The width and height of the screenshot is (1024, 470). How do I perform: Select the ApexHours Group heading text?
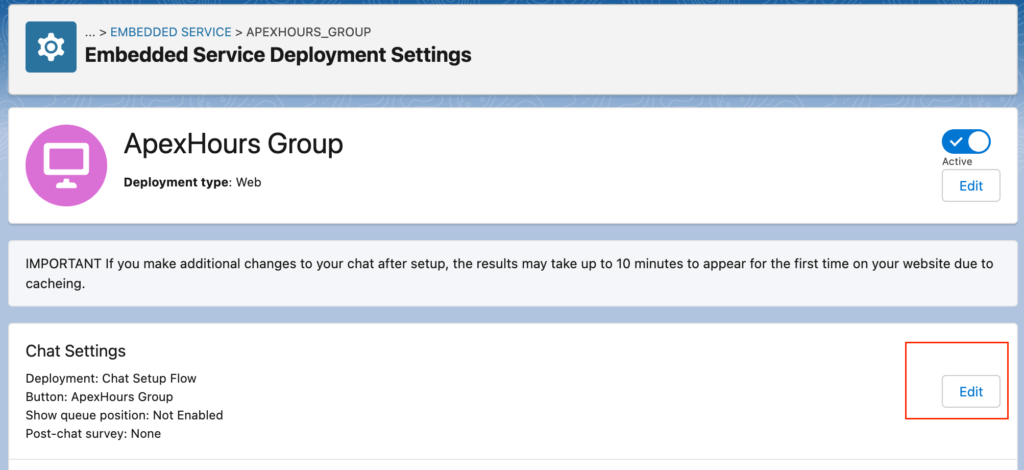click(x=233, y=143)
